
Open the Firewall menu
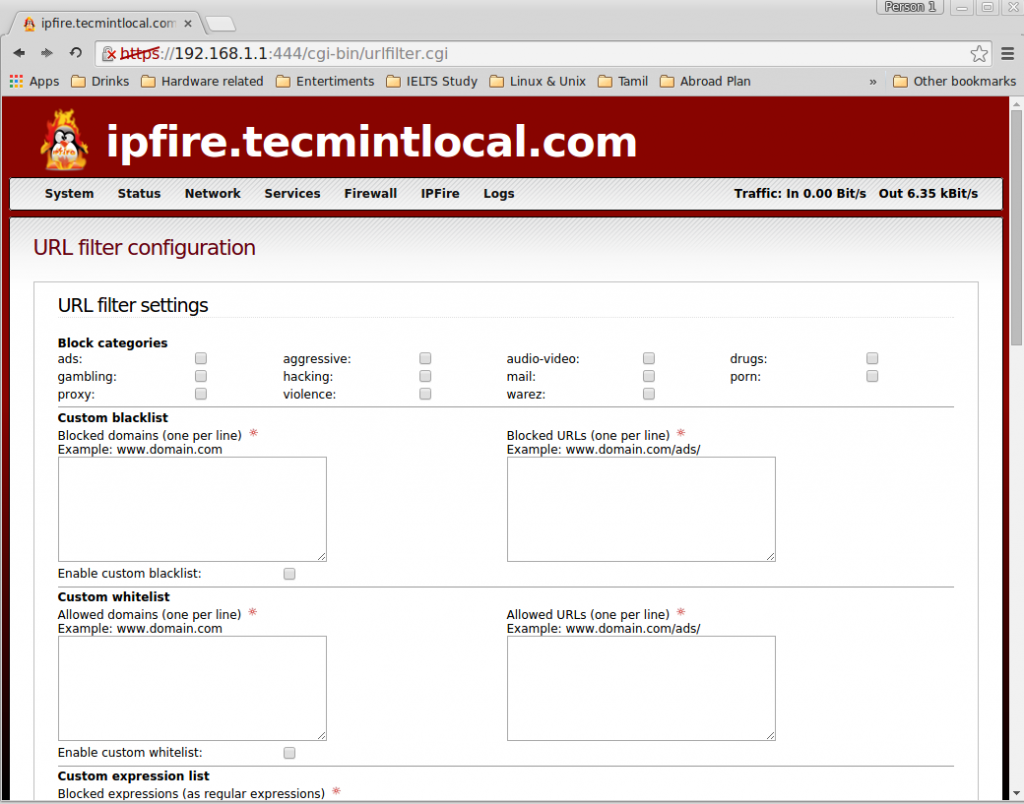tap(370, 194)
